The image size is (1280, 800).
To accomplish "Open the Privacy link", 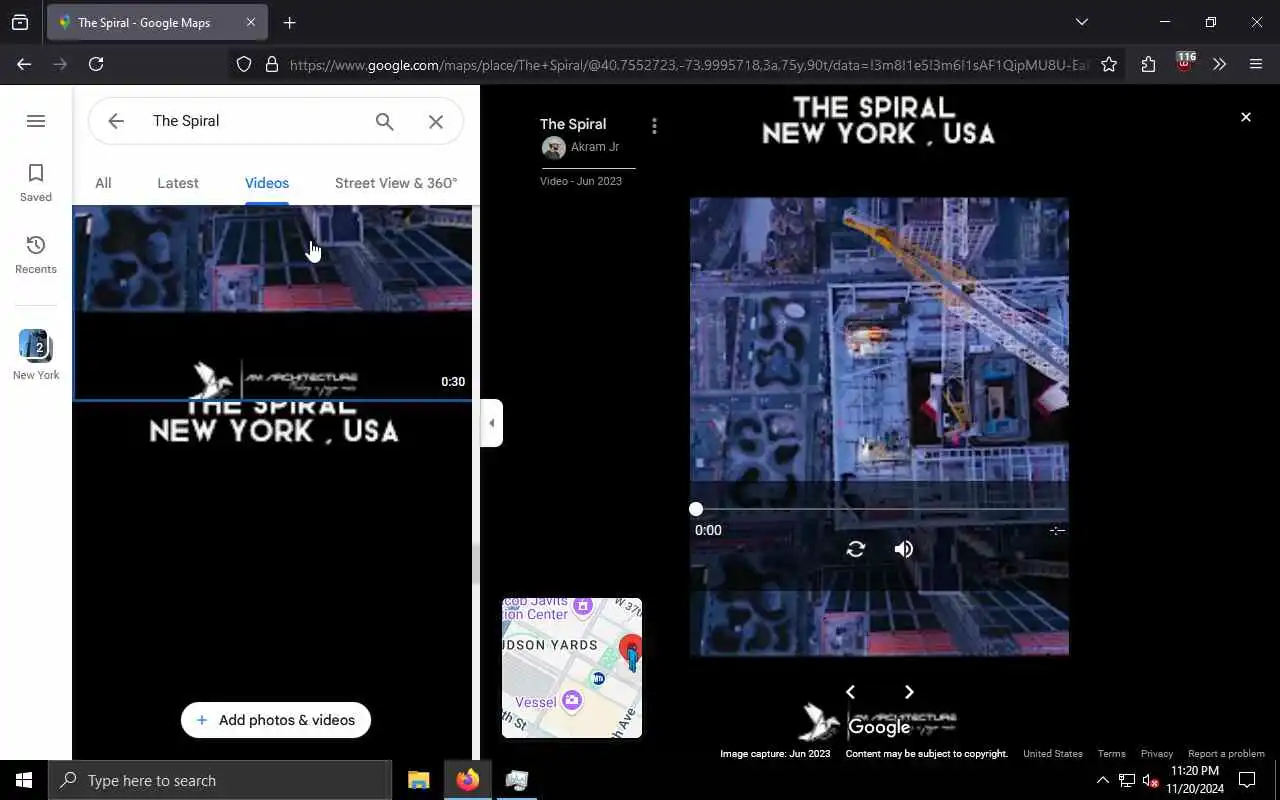I will coord(1156,754).
